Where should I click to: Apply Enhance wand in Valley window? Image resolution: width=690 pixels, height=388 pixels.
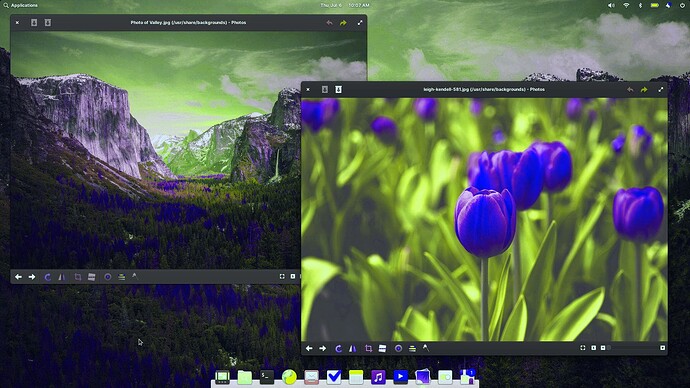pyautogui.click(x=135, y=276)
